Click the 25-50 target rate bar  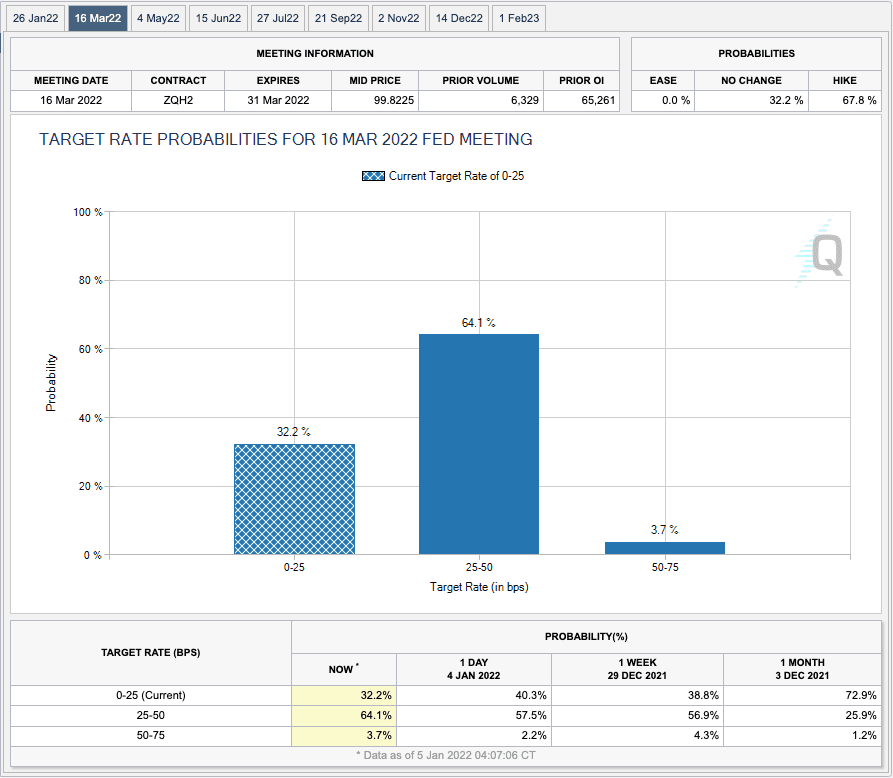pos(479,444)
